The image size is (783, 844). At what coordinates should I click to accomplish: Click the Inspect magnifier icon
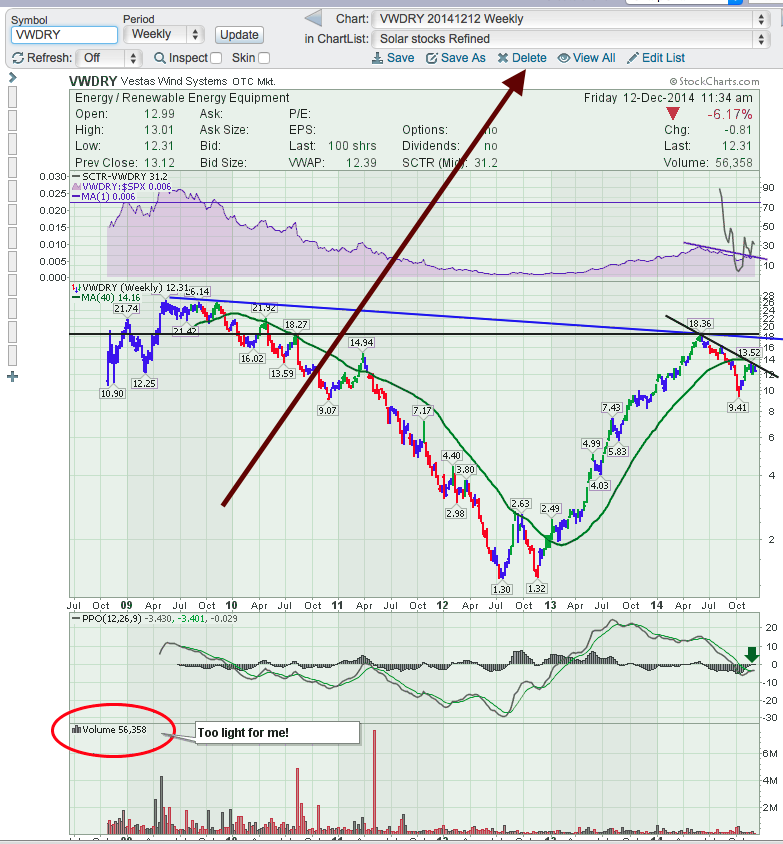click(159, 58)
